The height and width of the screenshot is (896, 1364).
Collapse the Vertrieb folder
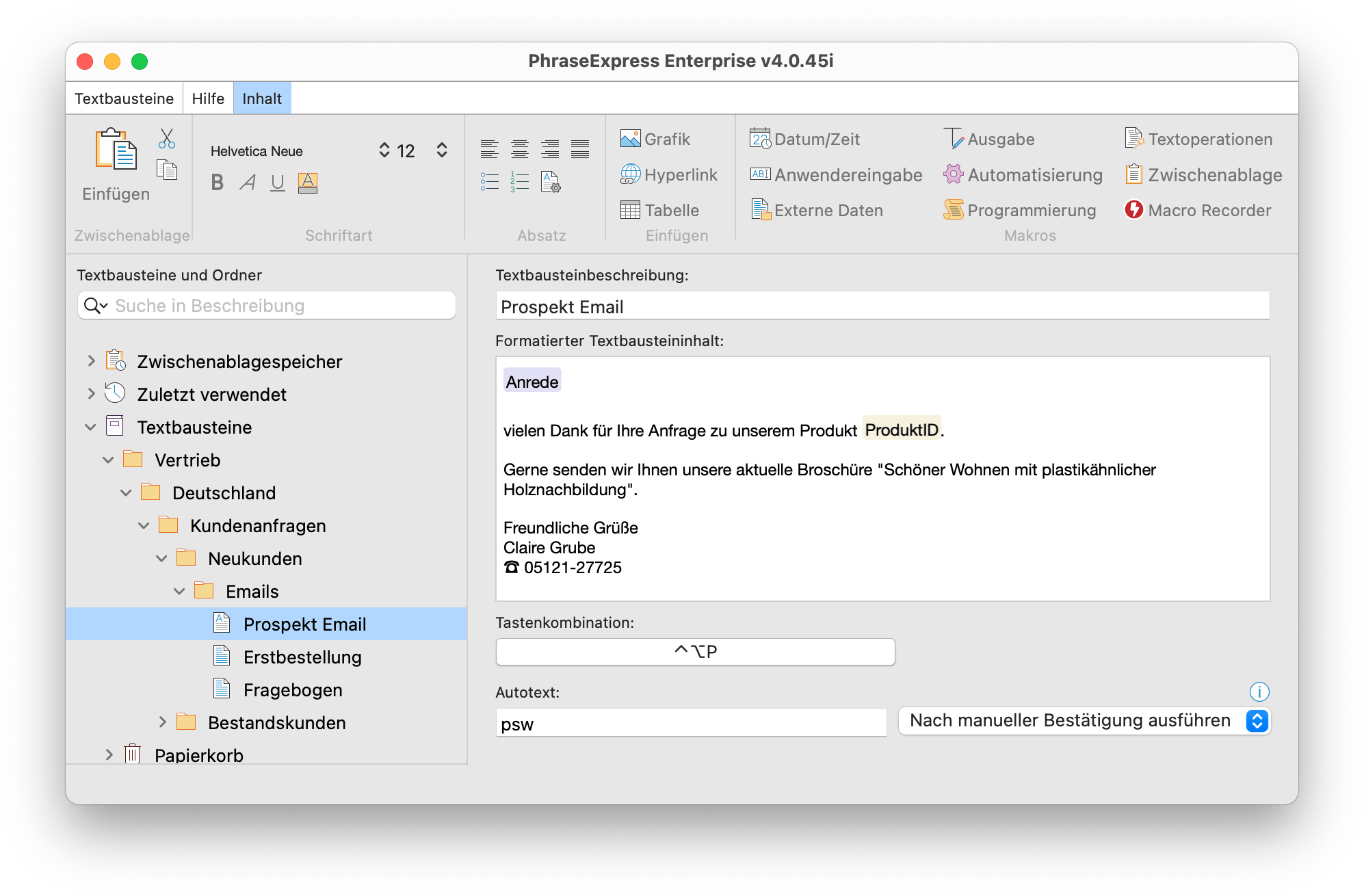click(x=108, y=460)
